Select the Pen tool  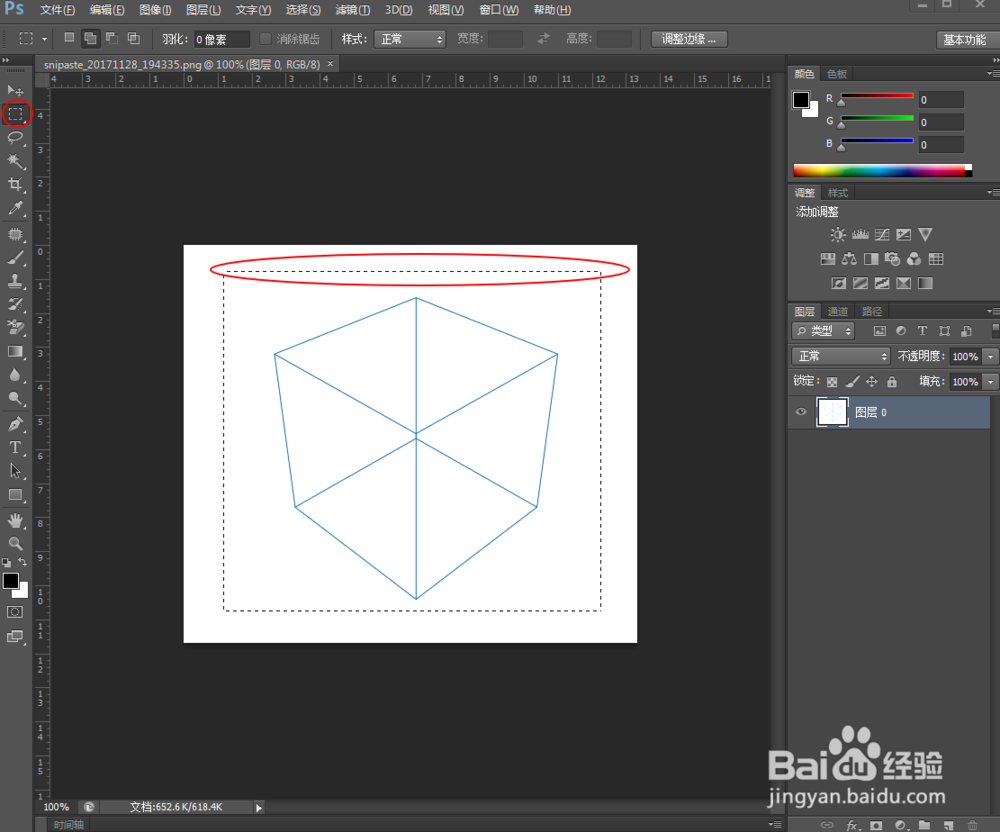[15, 424]
